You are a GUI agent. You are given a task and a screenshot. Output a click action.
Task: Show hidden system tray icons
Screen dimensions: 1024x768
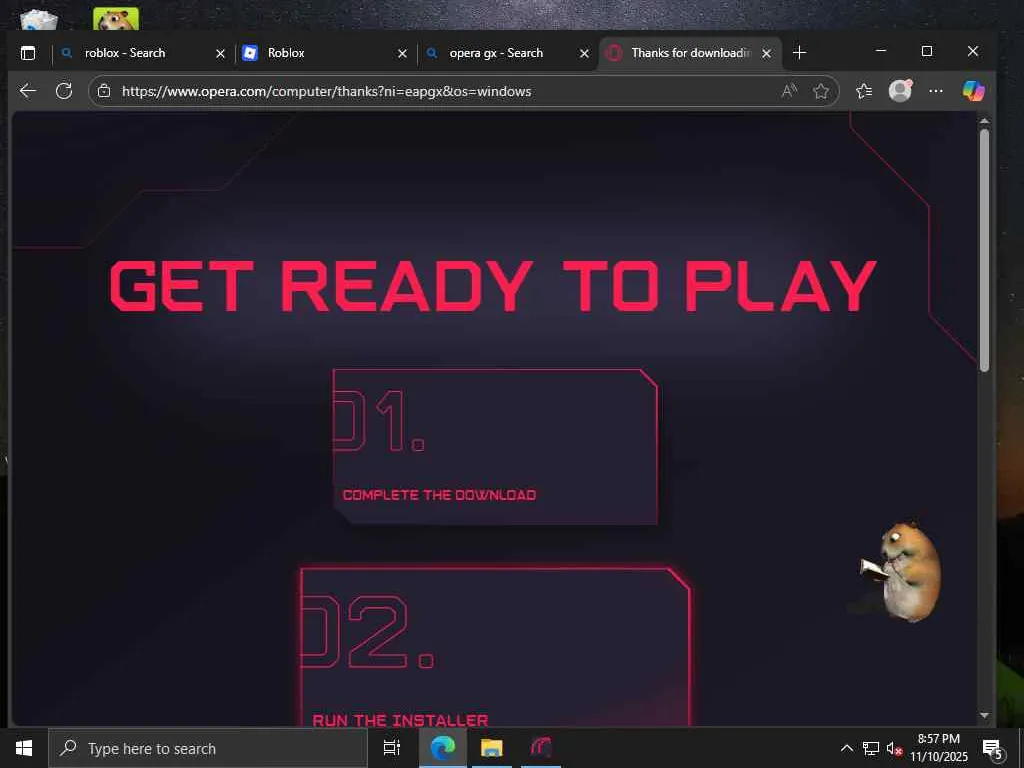click(x=846, y=748)
